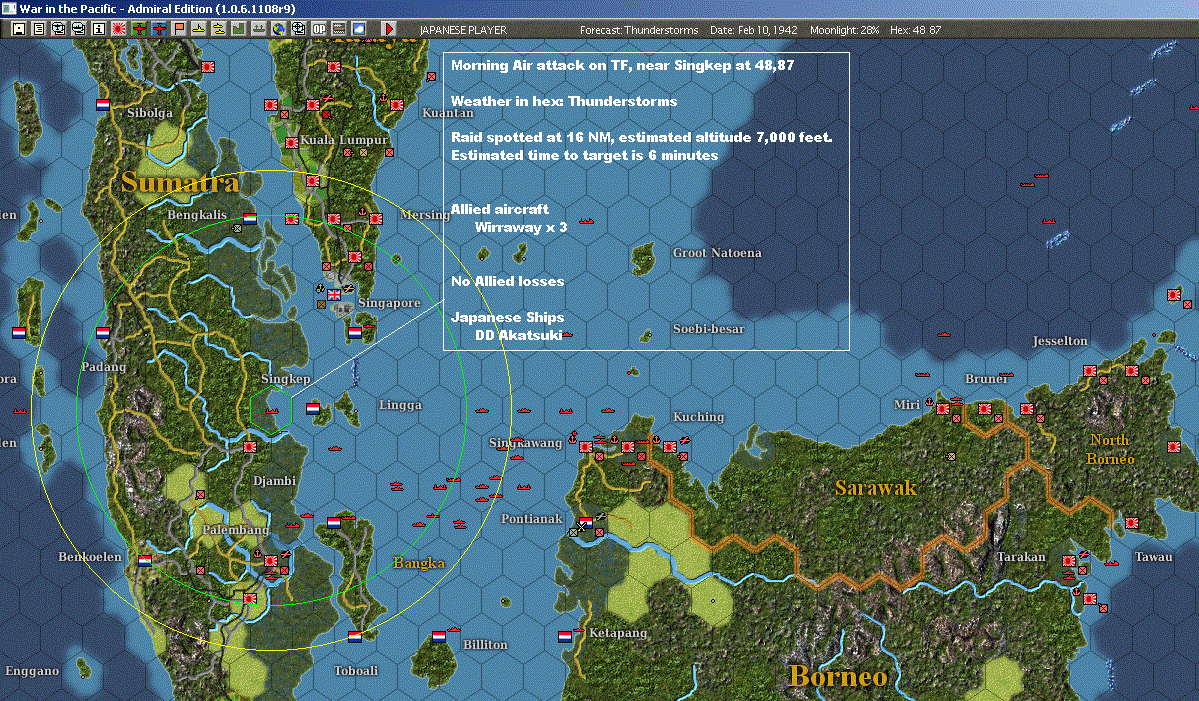
Task: Click the Japanese rising sun flag toolbar icon
Action: pos(119,29)
